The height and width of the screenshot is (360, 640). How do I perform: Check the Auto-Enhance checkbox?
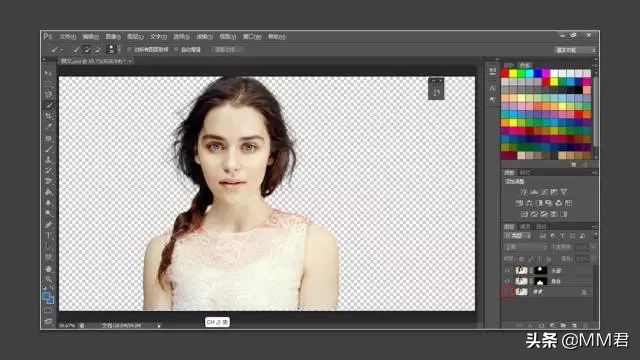point(176,50)
